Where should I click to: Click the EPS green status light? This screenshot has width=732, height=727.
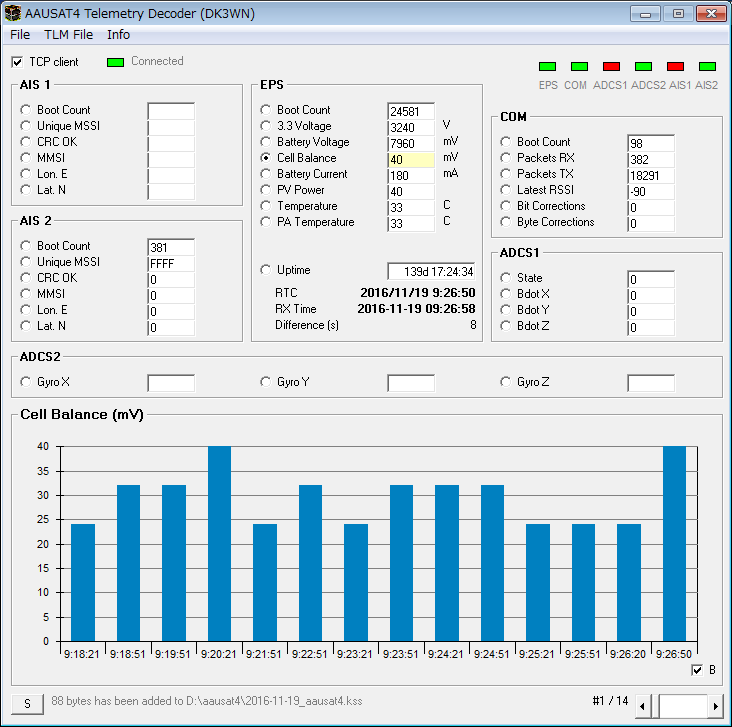tap(548, 66)
